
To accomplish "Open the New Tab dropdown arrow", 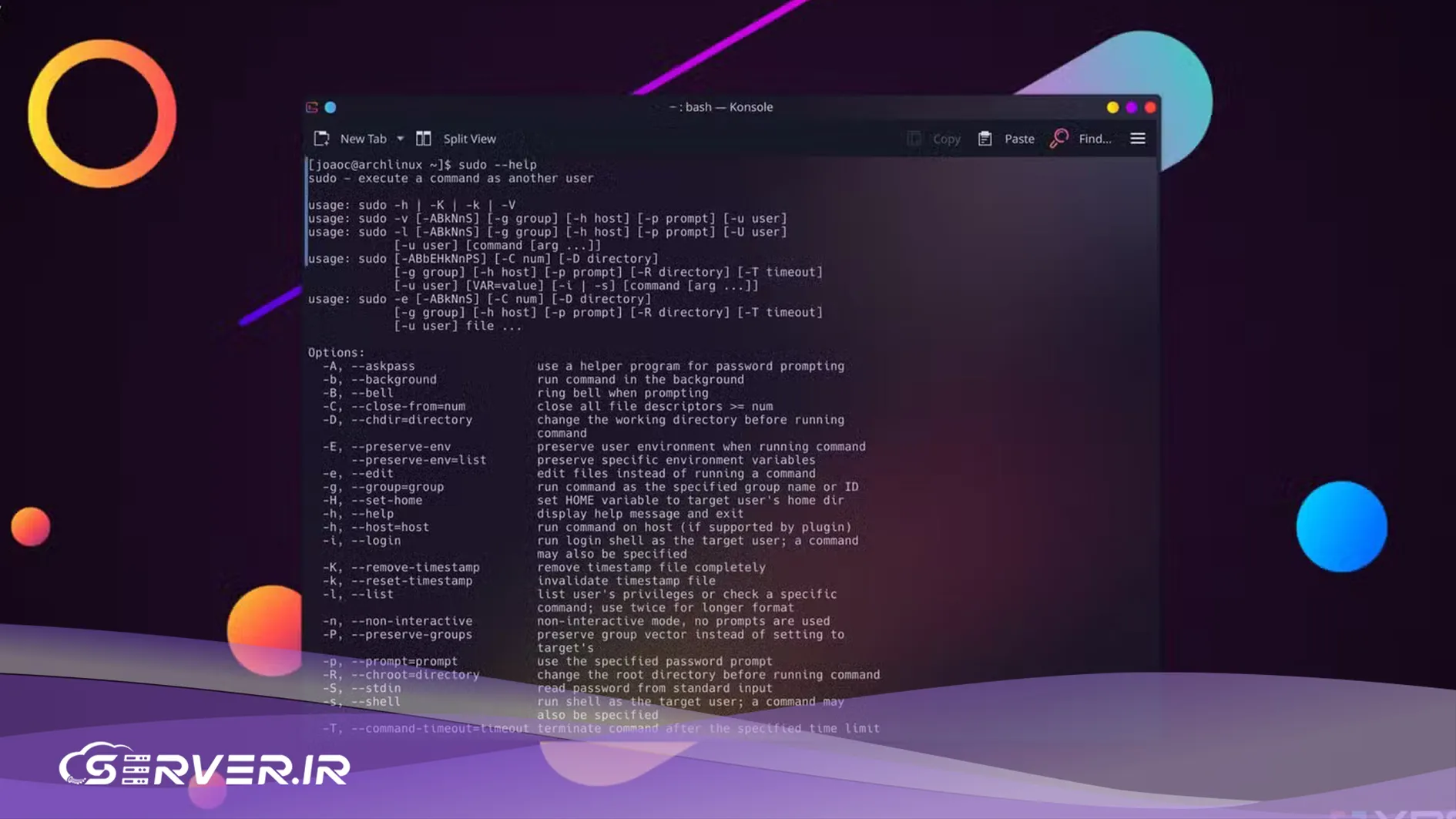I will coord(400,139).
